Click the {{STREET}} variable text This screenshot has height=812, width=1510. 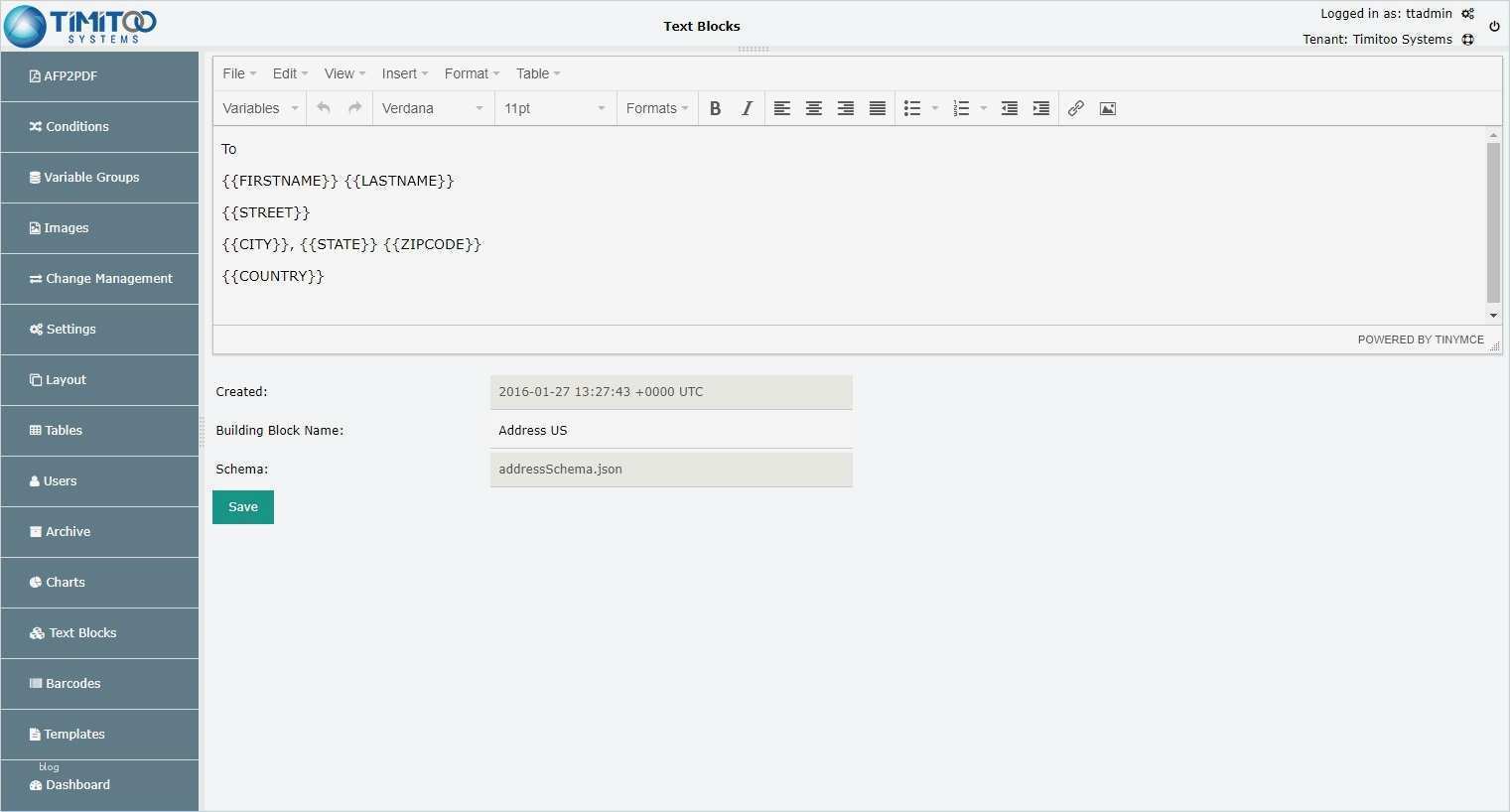(266, 212)
